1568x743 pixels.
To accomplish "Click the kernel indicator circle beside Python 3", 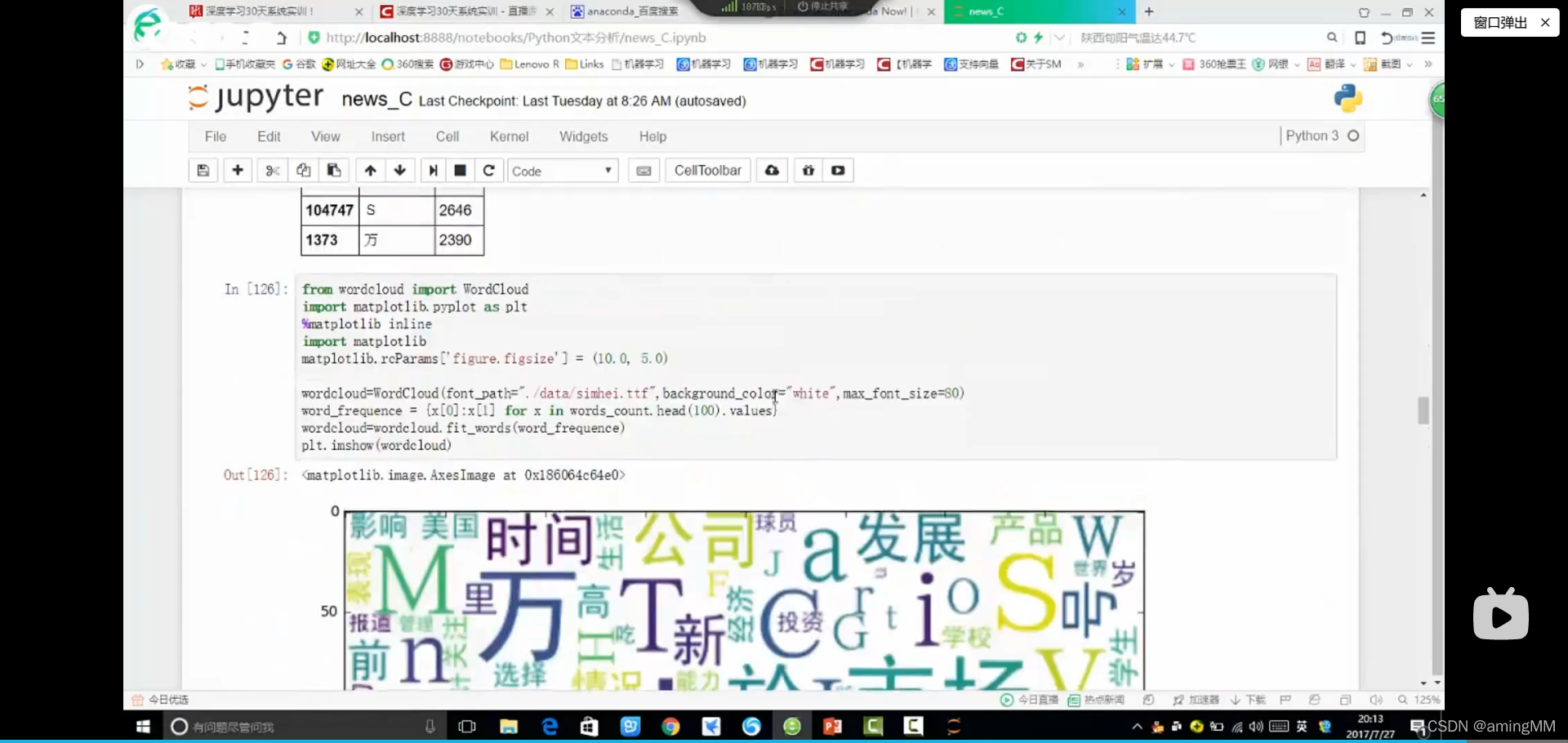I will pos(1353,136).
